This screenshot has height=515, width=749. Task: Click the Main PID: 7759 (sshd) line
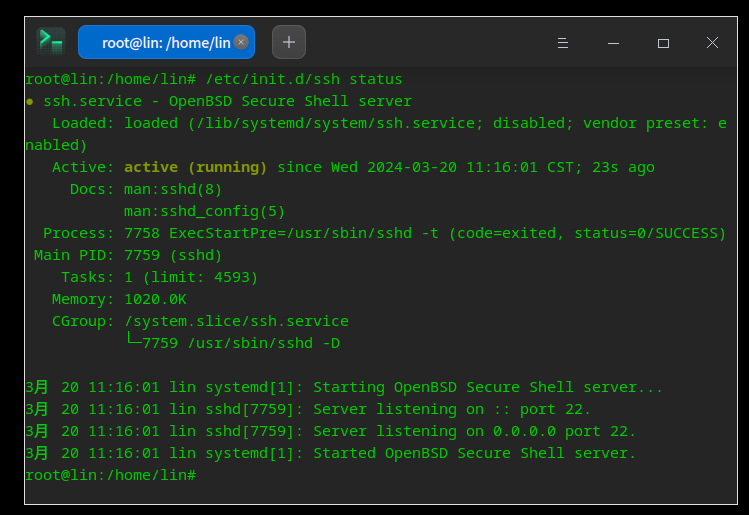(128, 255)
